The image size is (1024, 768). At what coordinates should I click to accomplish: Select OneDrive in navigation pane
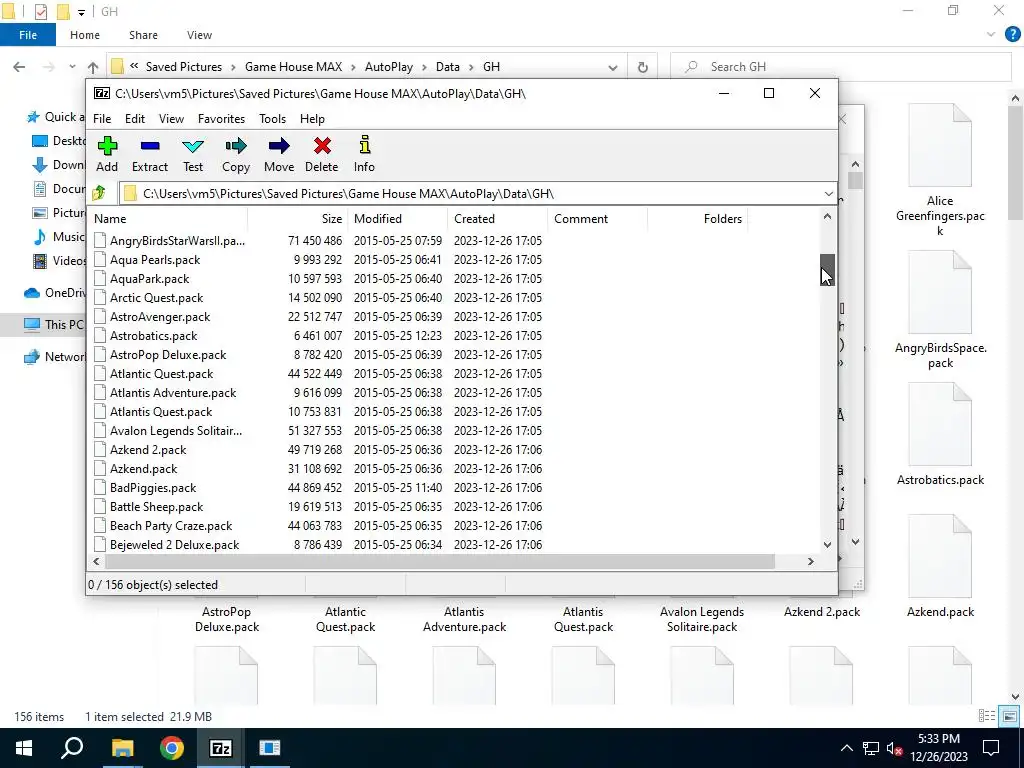(x=54, y=293)
